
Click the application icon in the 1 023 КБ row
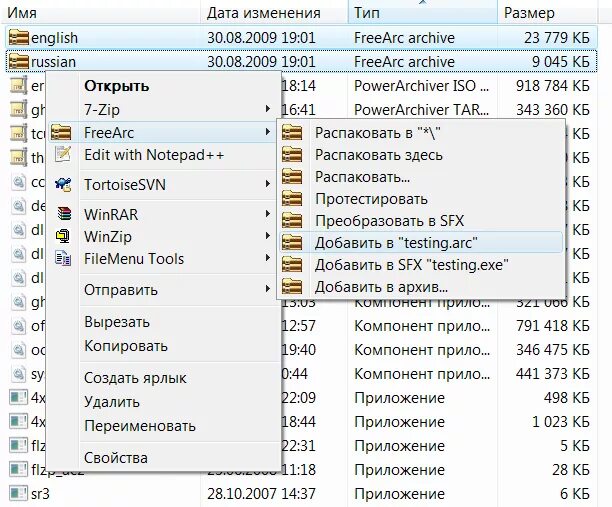(x=18, y=422)
